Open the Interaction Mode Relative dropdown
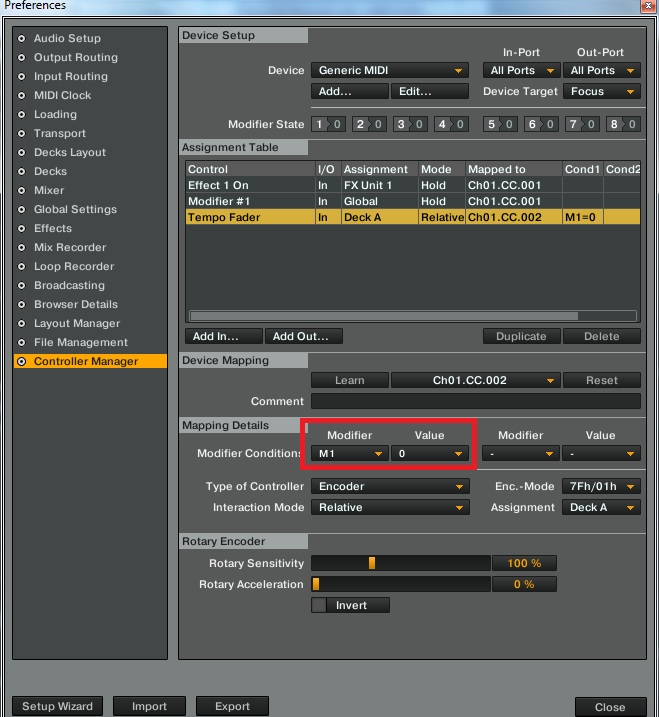This screenshot has height=717, width=659. point(390,508)
